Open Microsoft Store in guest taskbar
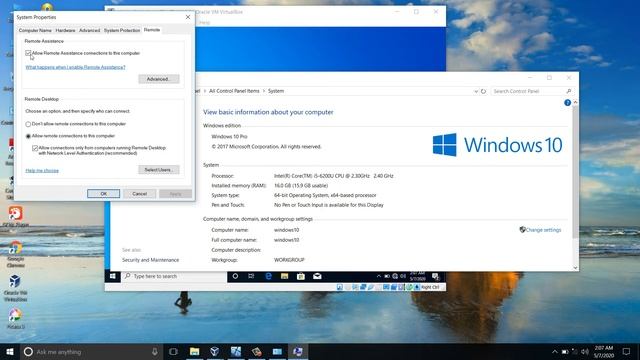 [301, 276]
